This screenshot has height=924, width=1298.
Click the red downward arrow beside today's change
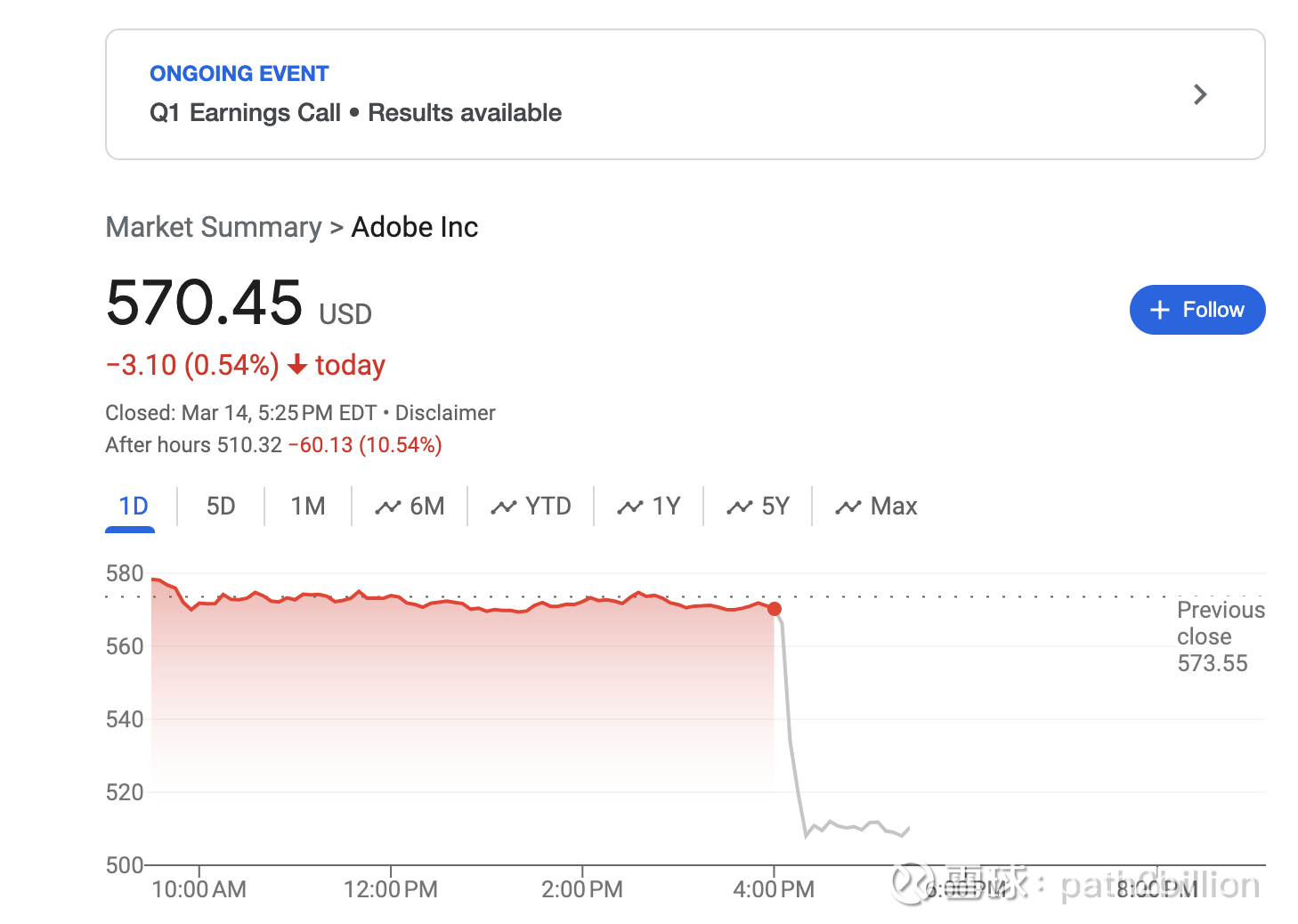click(297, 365)
